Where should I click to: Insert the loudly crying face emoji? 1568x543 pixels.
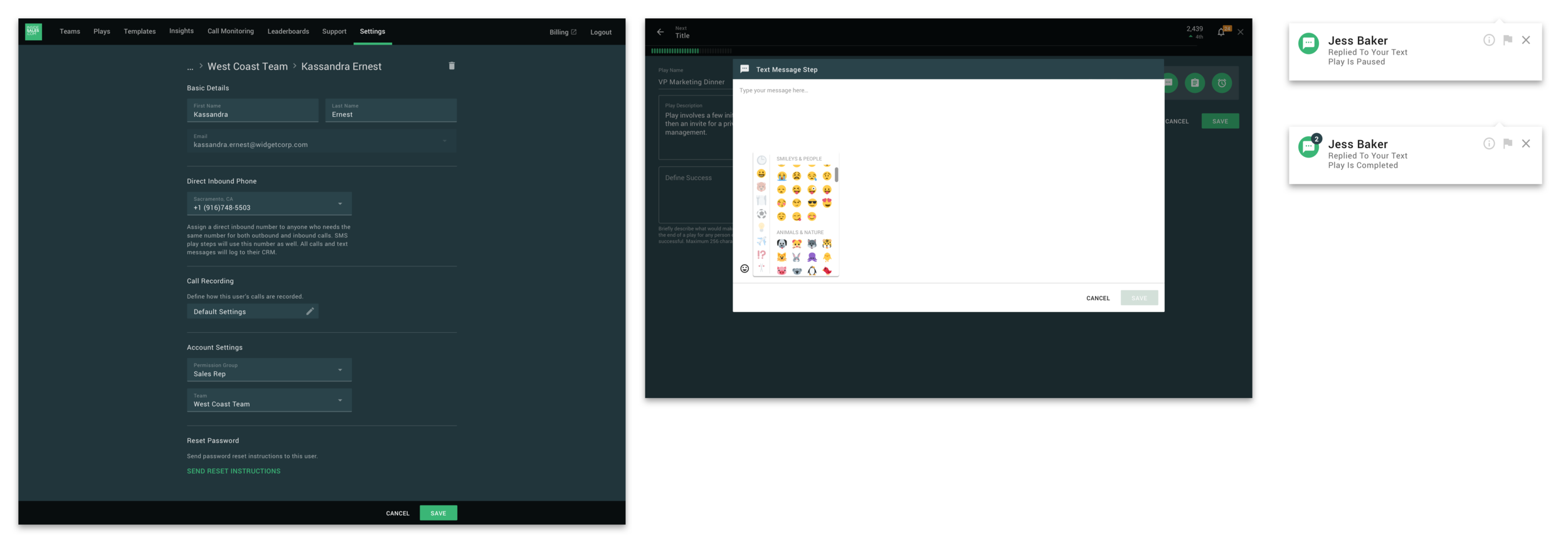click(x=781, y=176)
